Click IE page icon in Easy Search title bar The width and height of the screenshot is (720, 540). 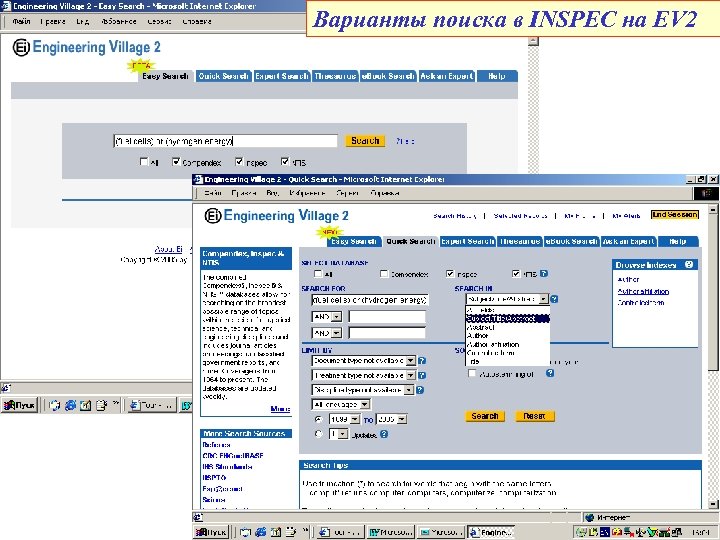pos(6,6)
